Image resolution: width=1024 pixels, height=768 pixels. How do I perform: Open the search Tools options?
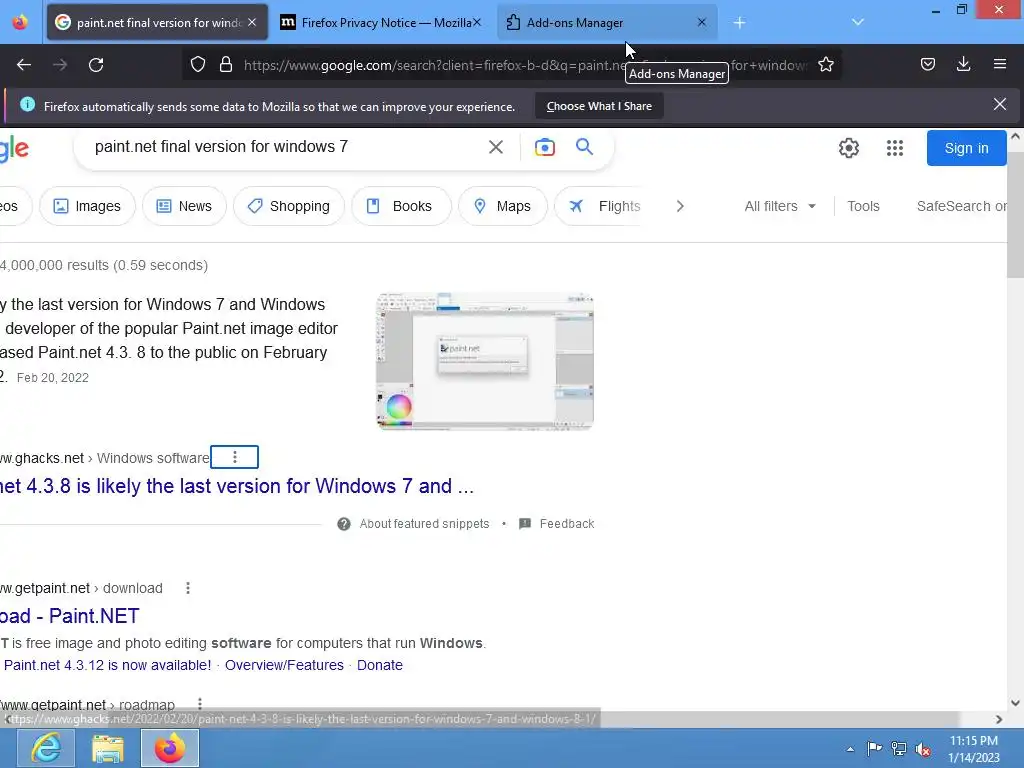point(863,206)
